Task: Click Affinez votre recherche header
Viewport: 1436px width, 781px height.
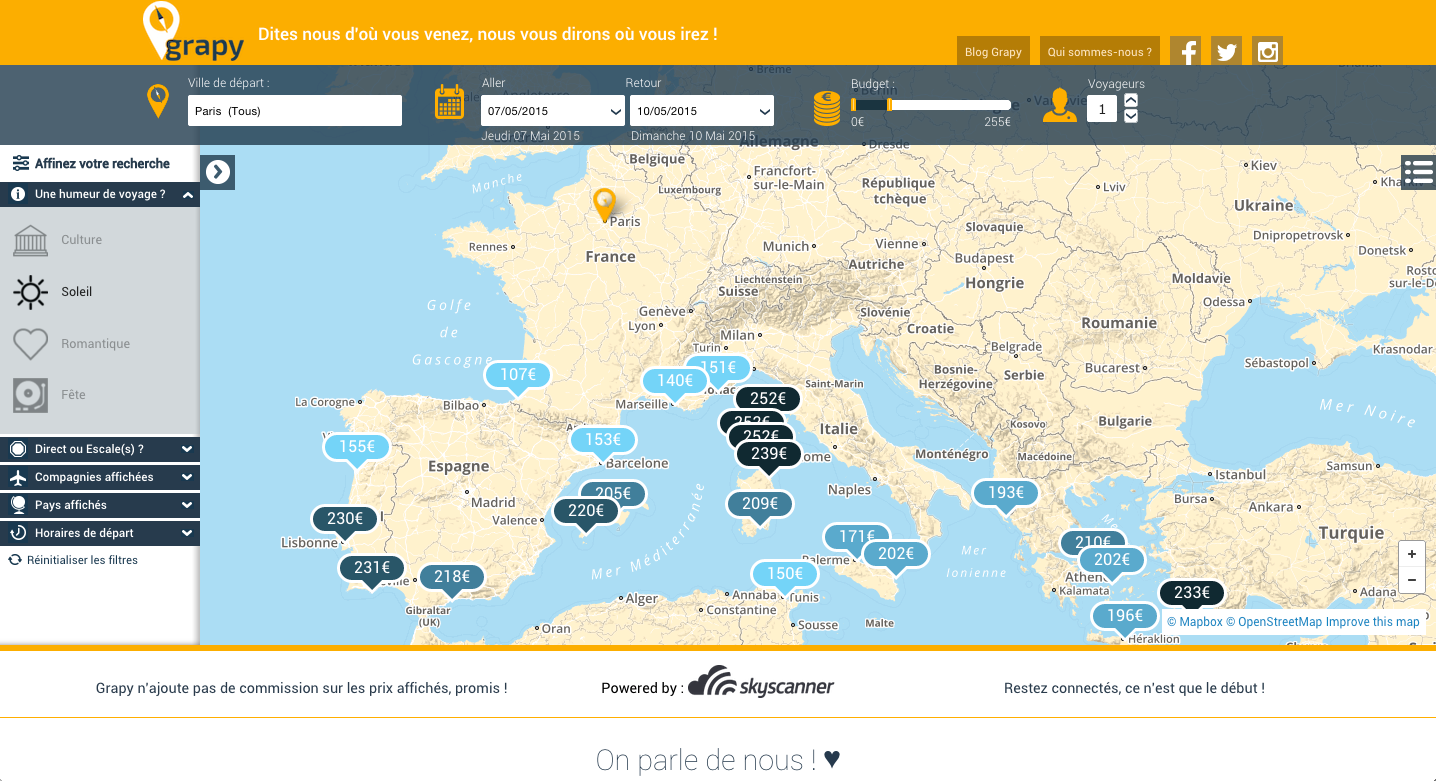Action: pyautogui.click(x=100, y=164)
